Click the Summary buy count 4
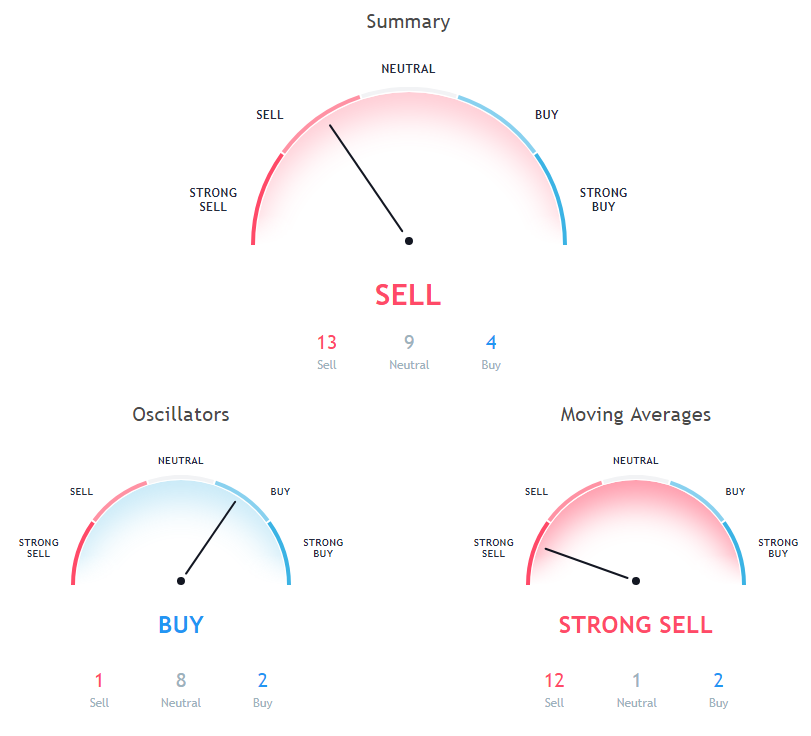This screenshot has height=736, width=811. tap(490, 343)
